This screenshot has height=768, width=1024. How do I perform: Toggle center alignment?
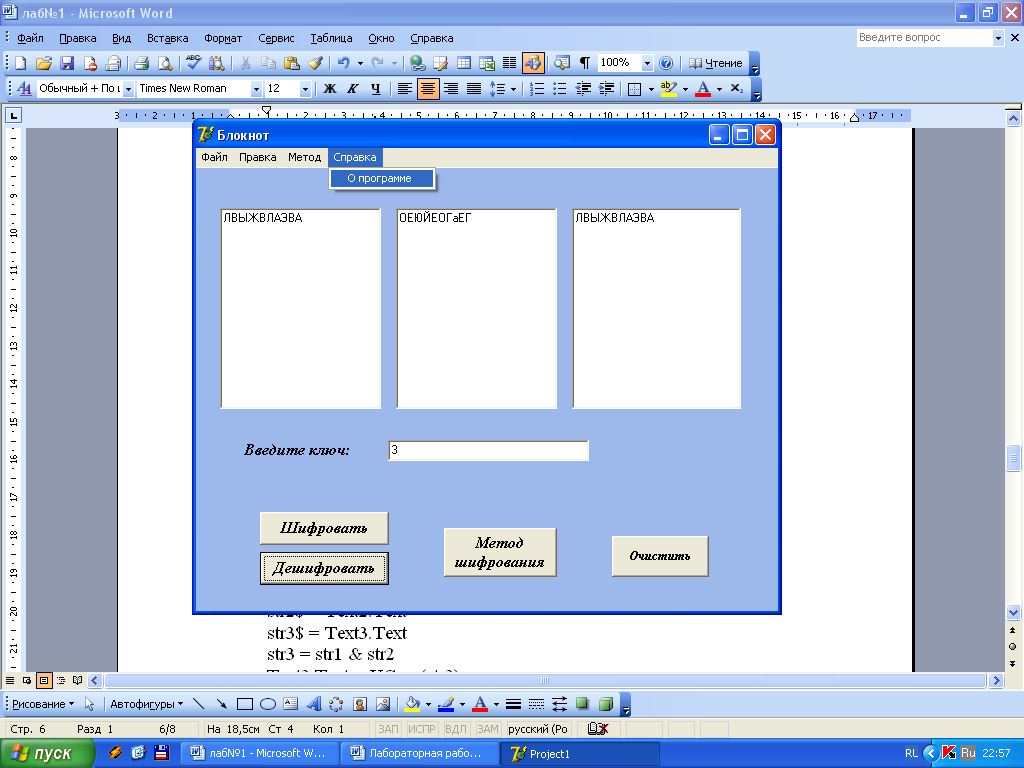tap(428, 89)
